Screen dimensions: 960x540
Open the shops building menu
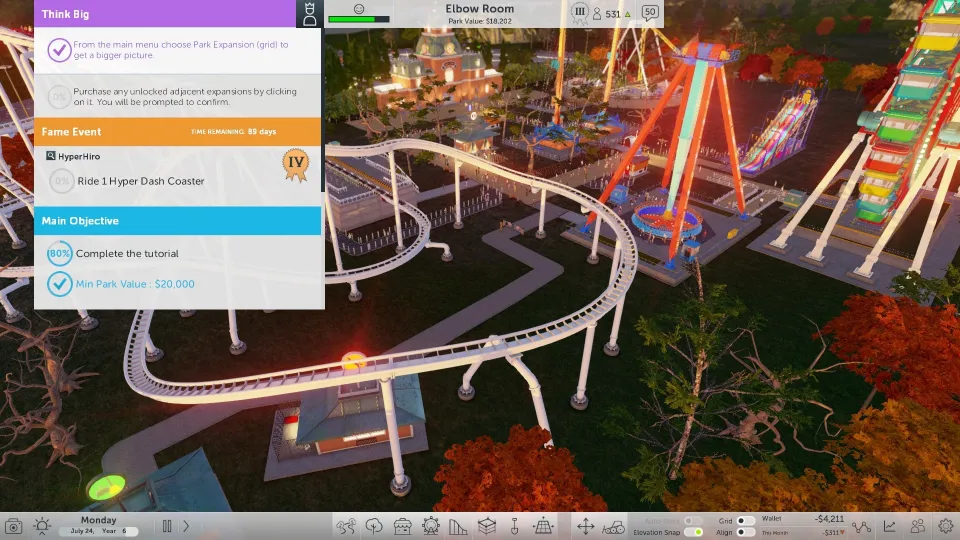[403, 526]
